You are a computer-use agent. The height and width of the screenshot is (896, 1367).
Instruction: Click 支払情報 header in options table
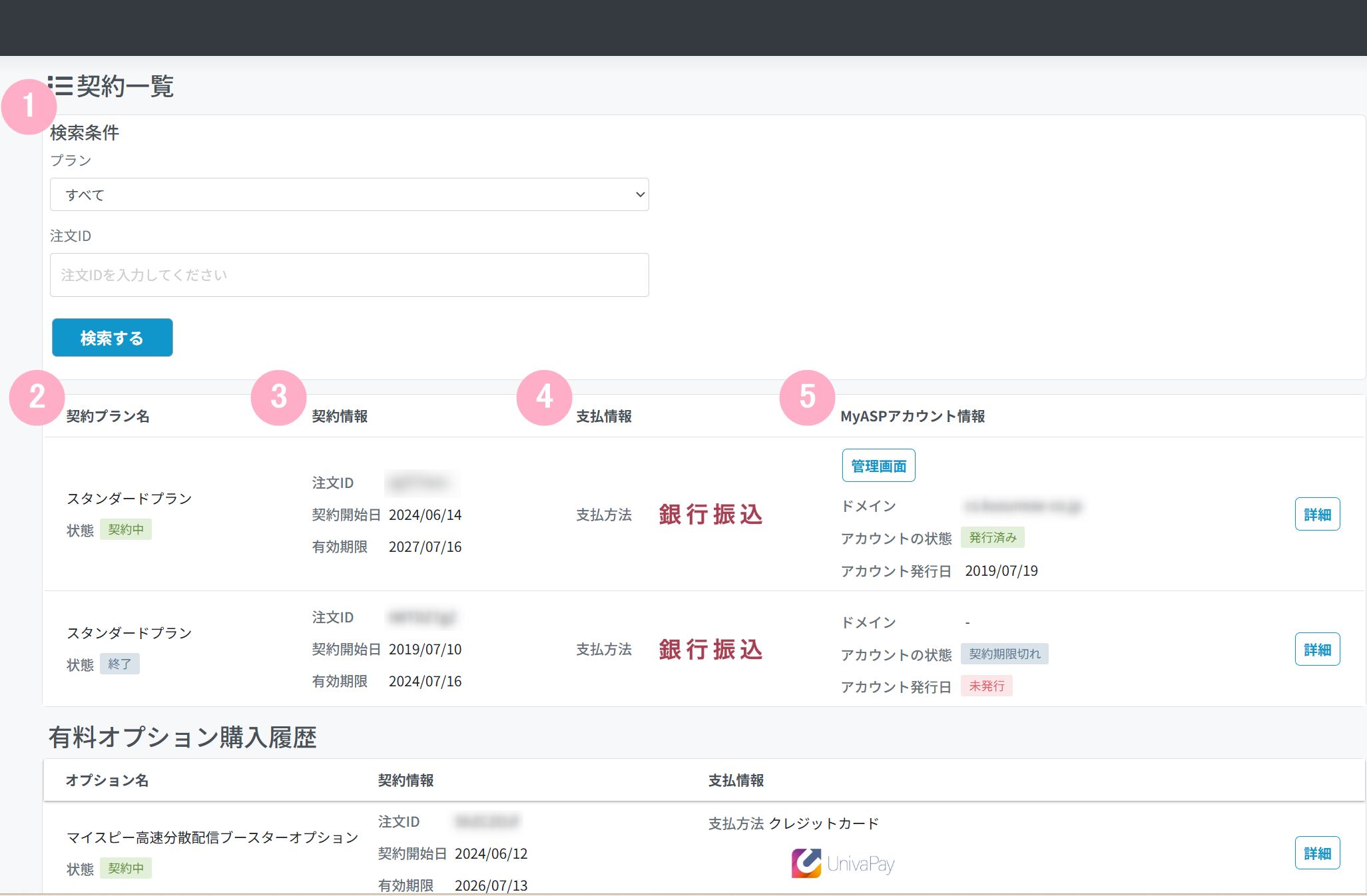coord(736,780)
